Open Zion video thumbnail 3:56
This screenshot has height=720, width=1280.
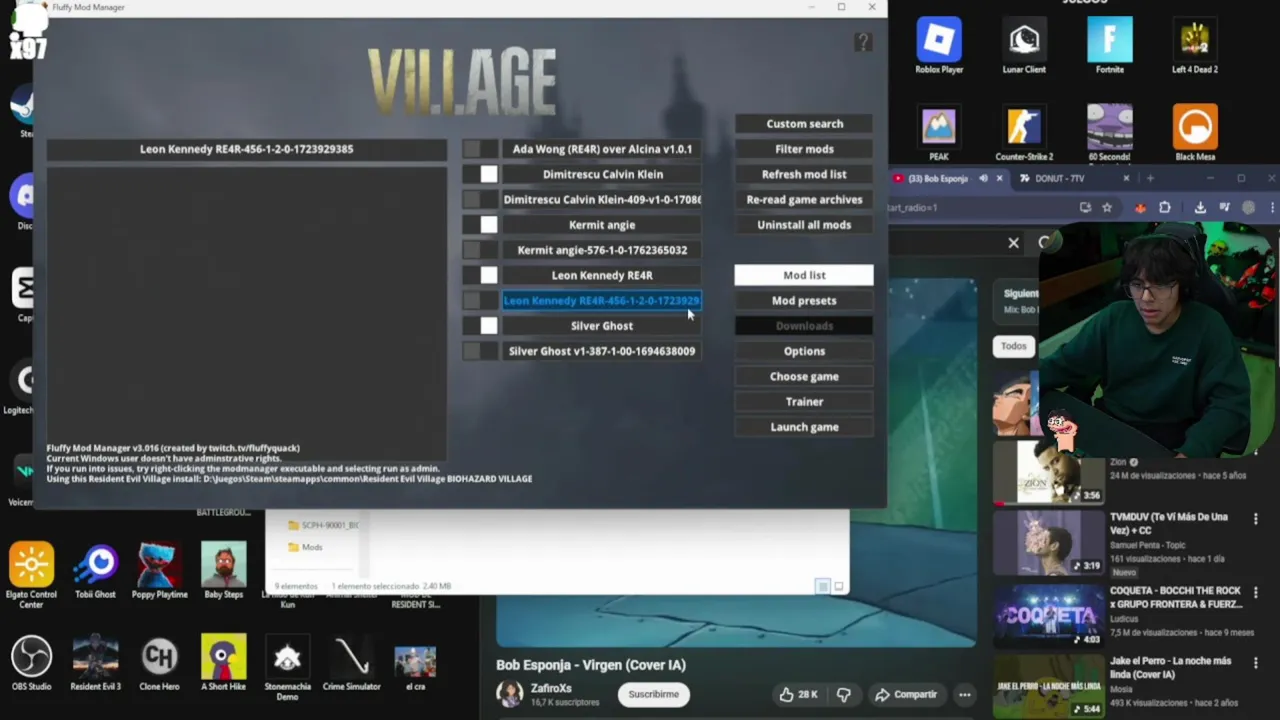(x=1048, y=474)
